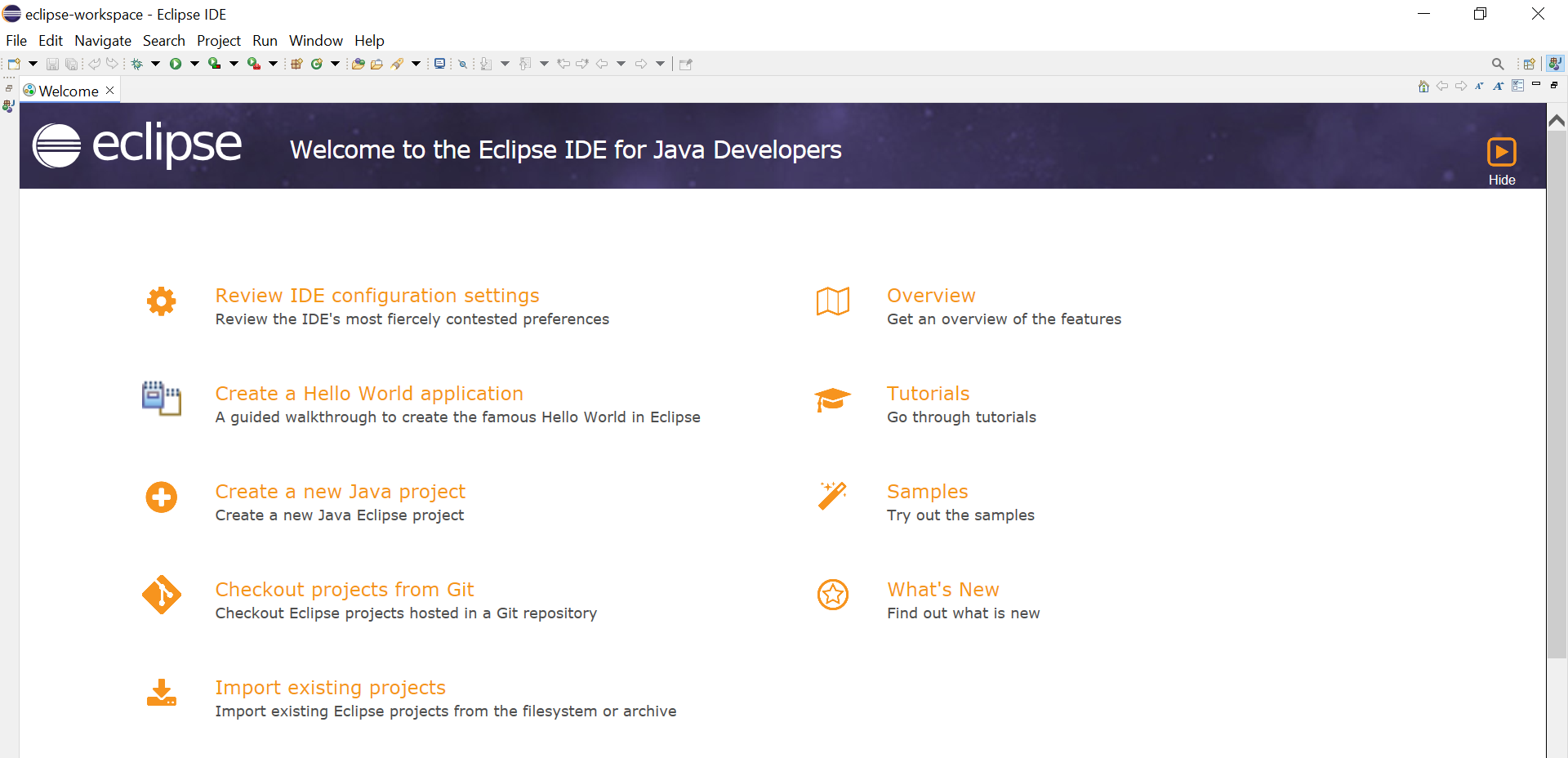
Task: Toggle the Customize Page button in Welcome toolbar
Action: click(1517, 86)
